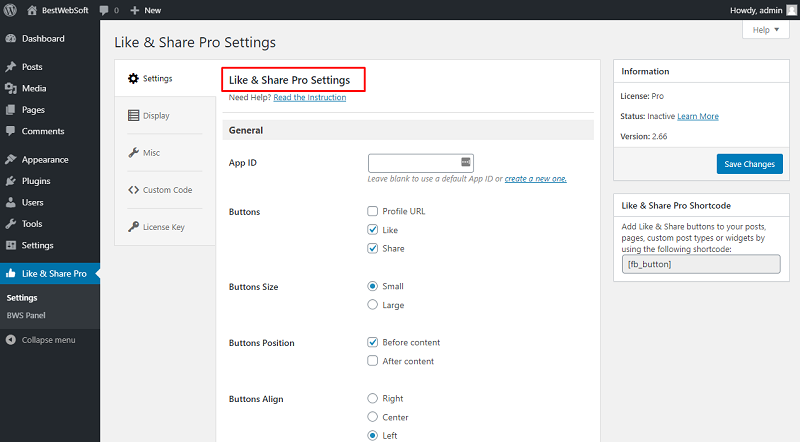The height and width of the screenshot is (442, 800).
Task: Click the BestWebSoft site name
Action: (x=65, y=10)
